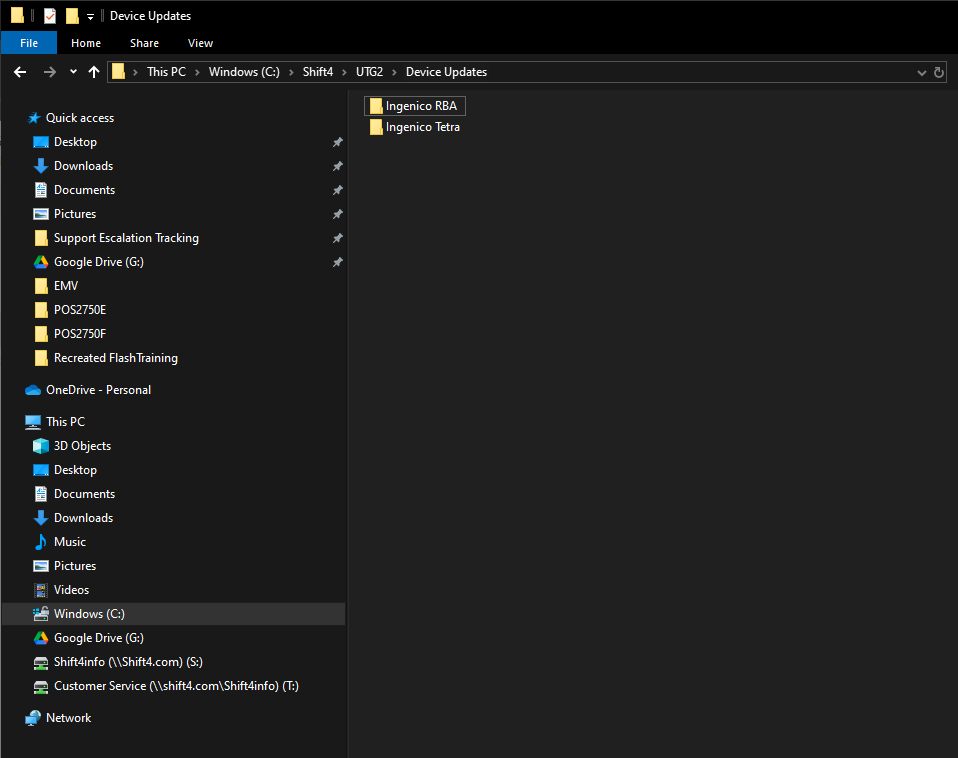
Task: Open the File menu
Action: 29,43
